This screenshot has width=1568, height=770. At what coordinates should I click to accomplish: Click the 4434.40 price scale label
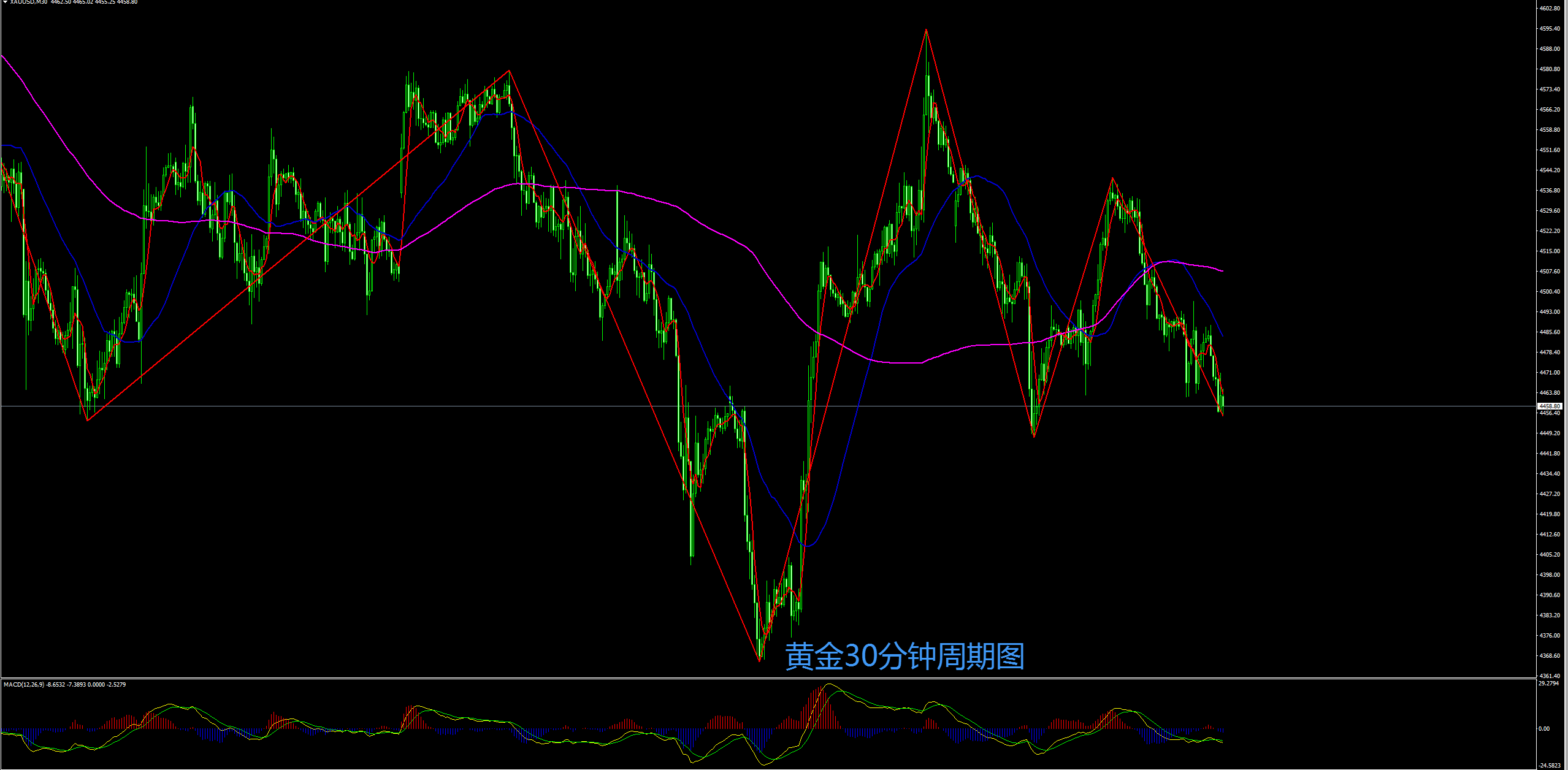click(1550, 473)
